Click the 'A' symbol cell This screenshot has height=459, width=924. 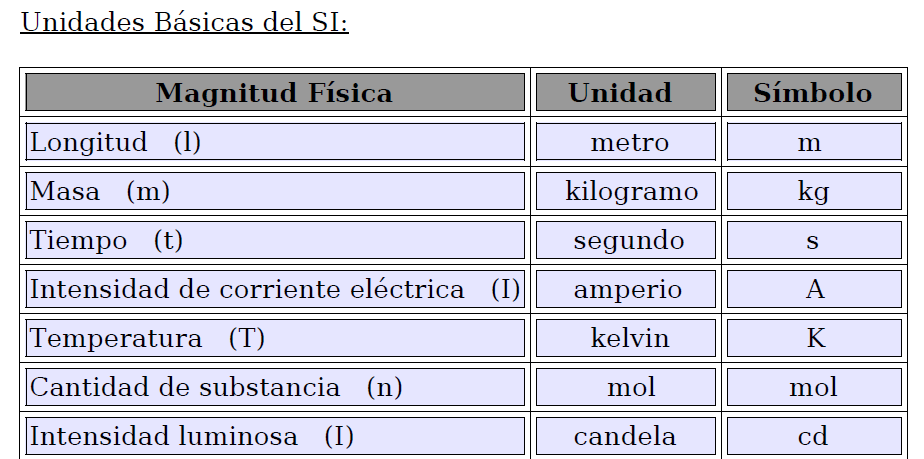tap(813, 289)
